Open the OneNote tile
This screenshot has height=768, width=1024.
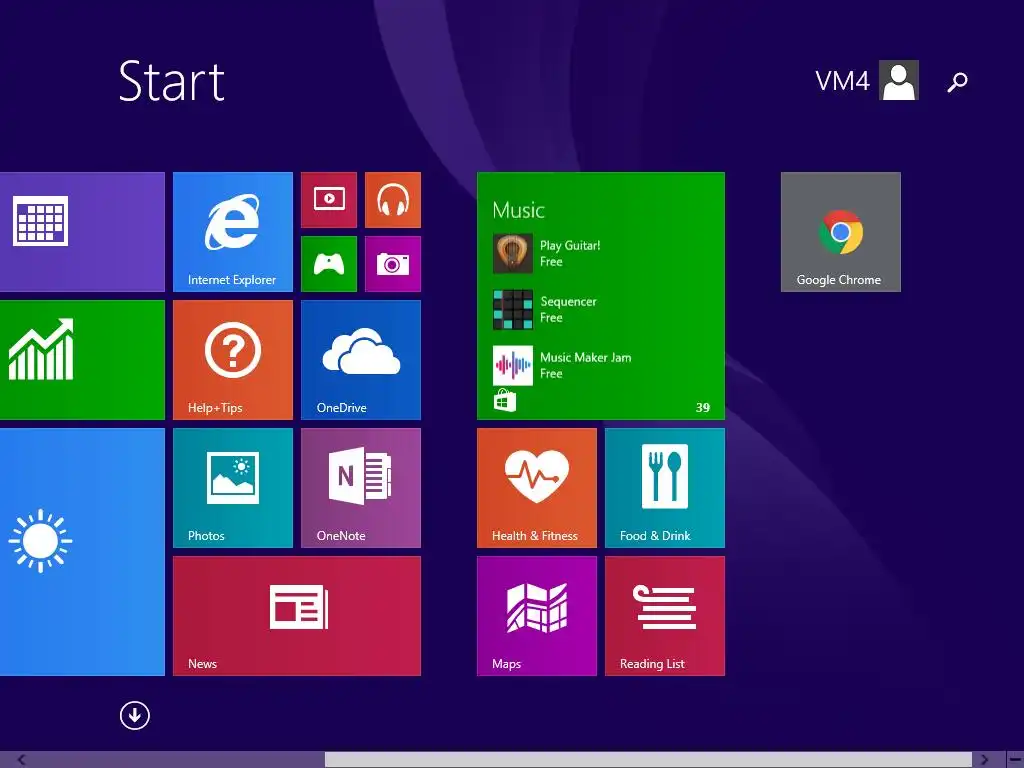(x=360, y=488)
